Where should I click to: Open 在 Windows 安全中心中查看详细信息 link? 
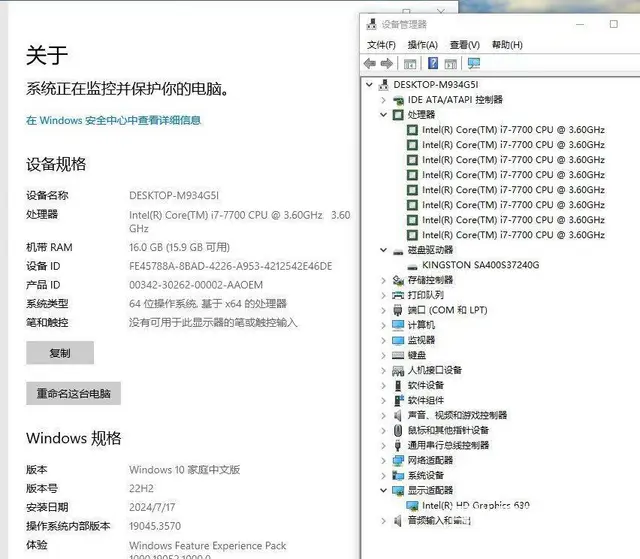tap(113, 120)
